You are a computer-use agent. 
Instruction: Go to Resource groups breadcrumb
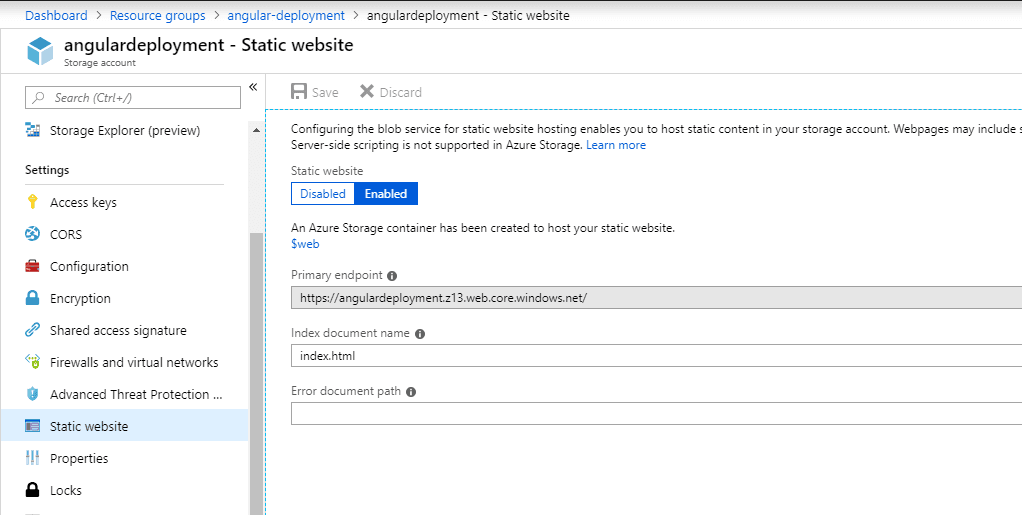pyautogui.click(x=157, y=15)
